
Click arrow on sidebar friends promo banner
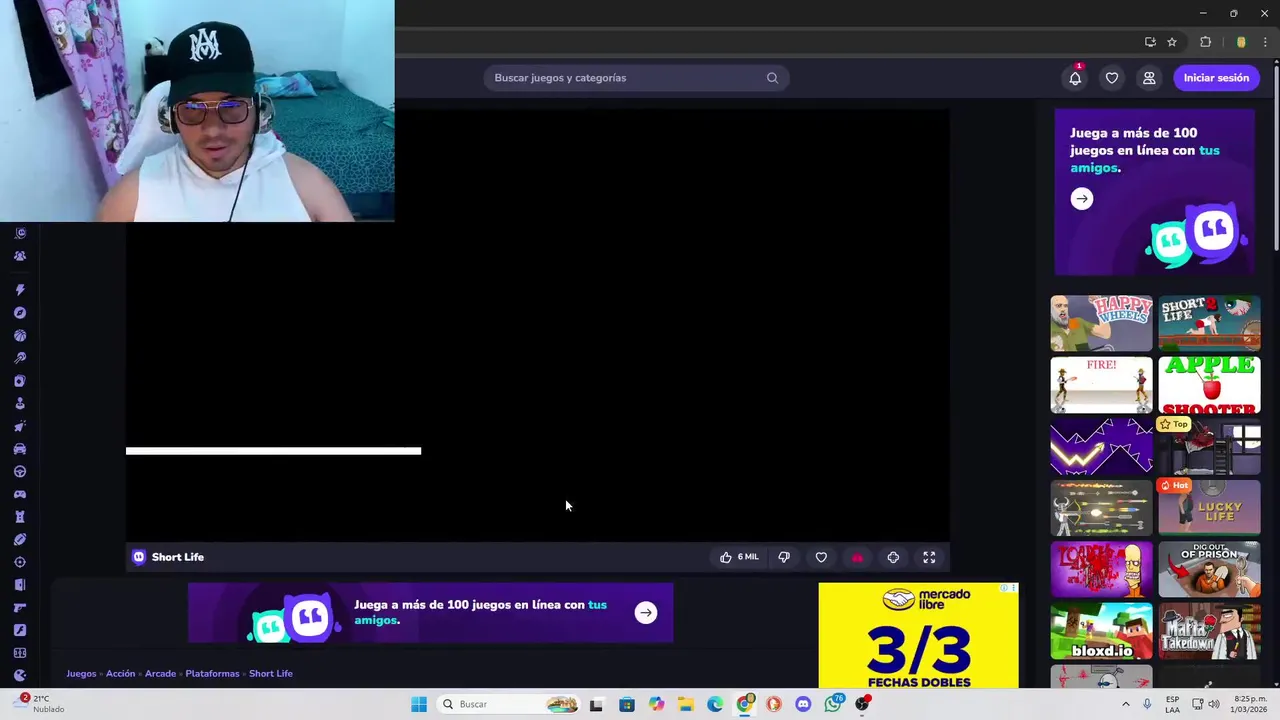pos(1082,199)
